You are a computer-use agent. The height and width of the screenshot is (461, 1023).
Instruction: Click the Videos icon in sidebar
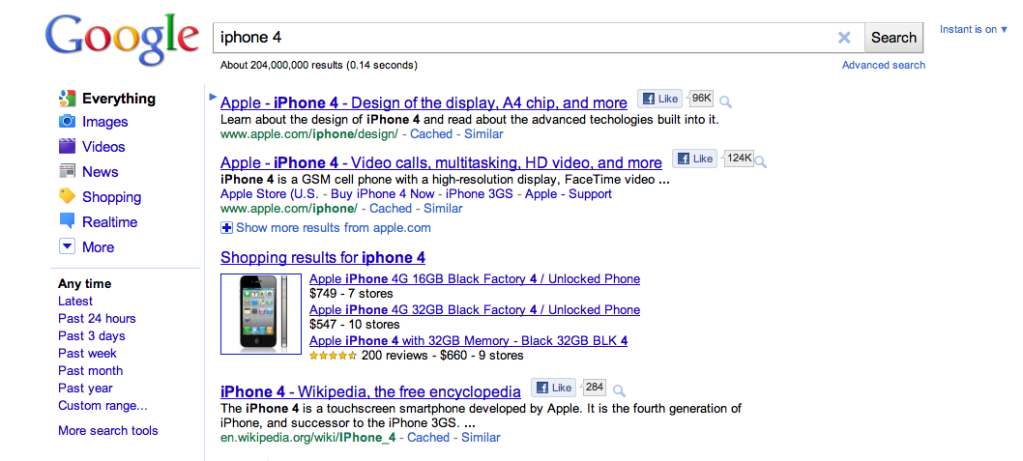(x=67, y=147)
